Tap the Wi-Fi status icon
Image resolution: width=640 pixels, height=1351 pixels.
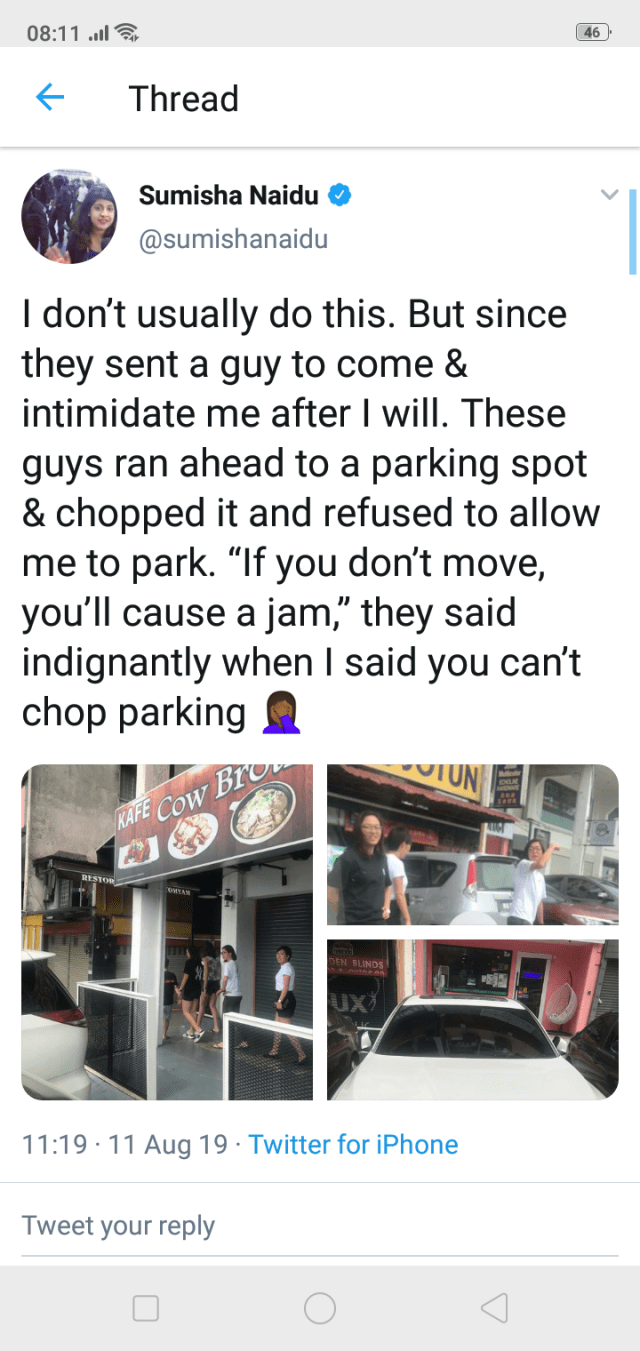(127, 33)
